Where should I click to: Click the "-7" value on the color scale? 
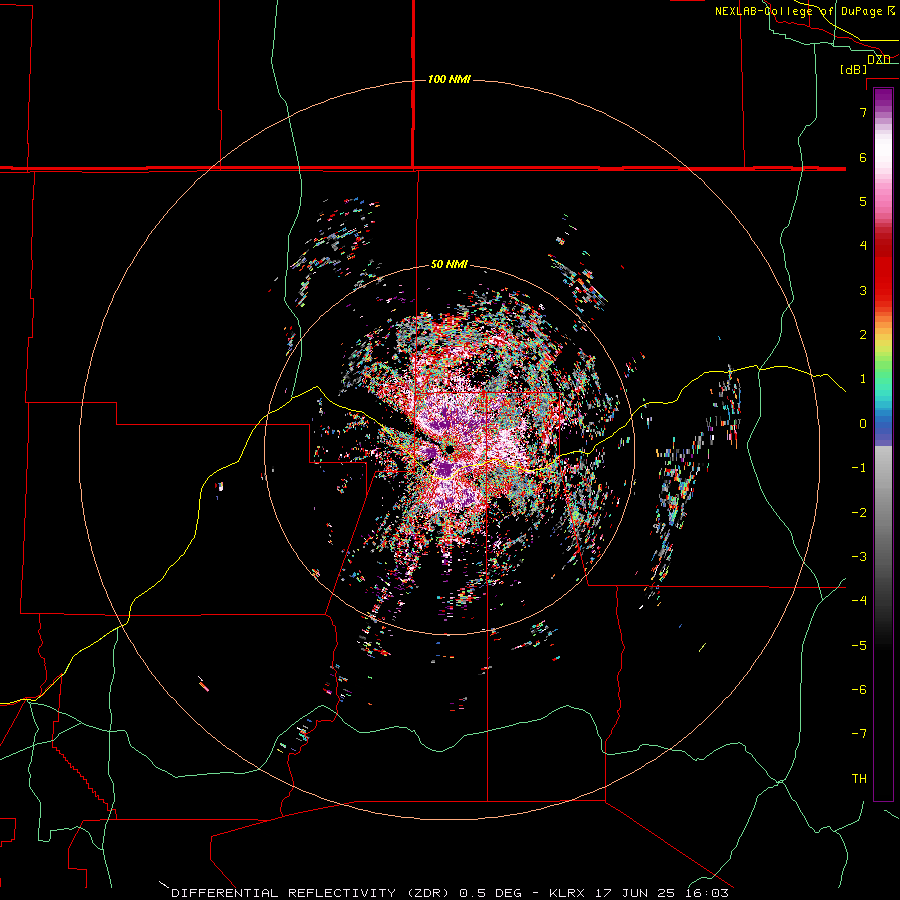(x=859, y=734)
